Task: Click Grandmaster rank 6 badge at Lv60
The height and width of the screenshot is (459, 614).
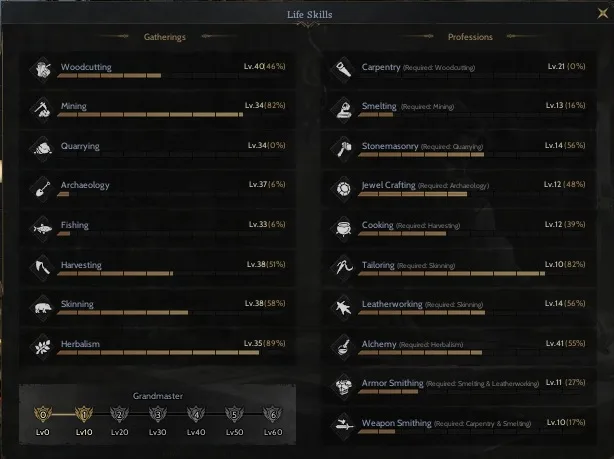Action: point(273,414)
